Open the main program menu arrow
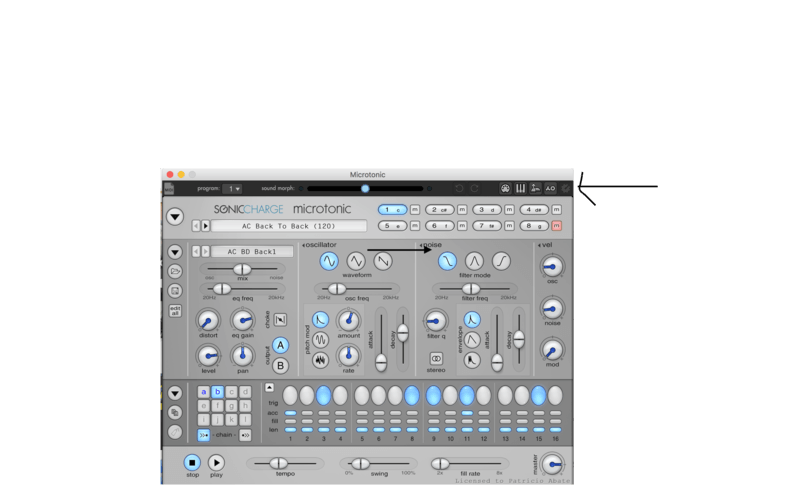Image resolution: width=800 pixels, height=500 pixels. pos(175,217)
